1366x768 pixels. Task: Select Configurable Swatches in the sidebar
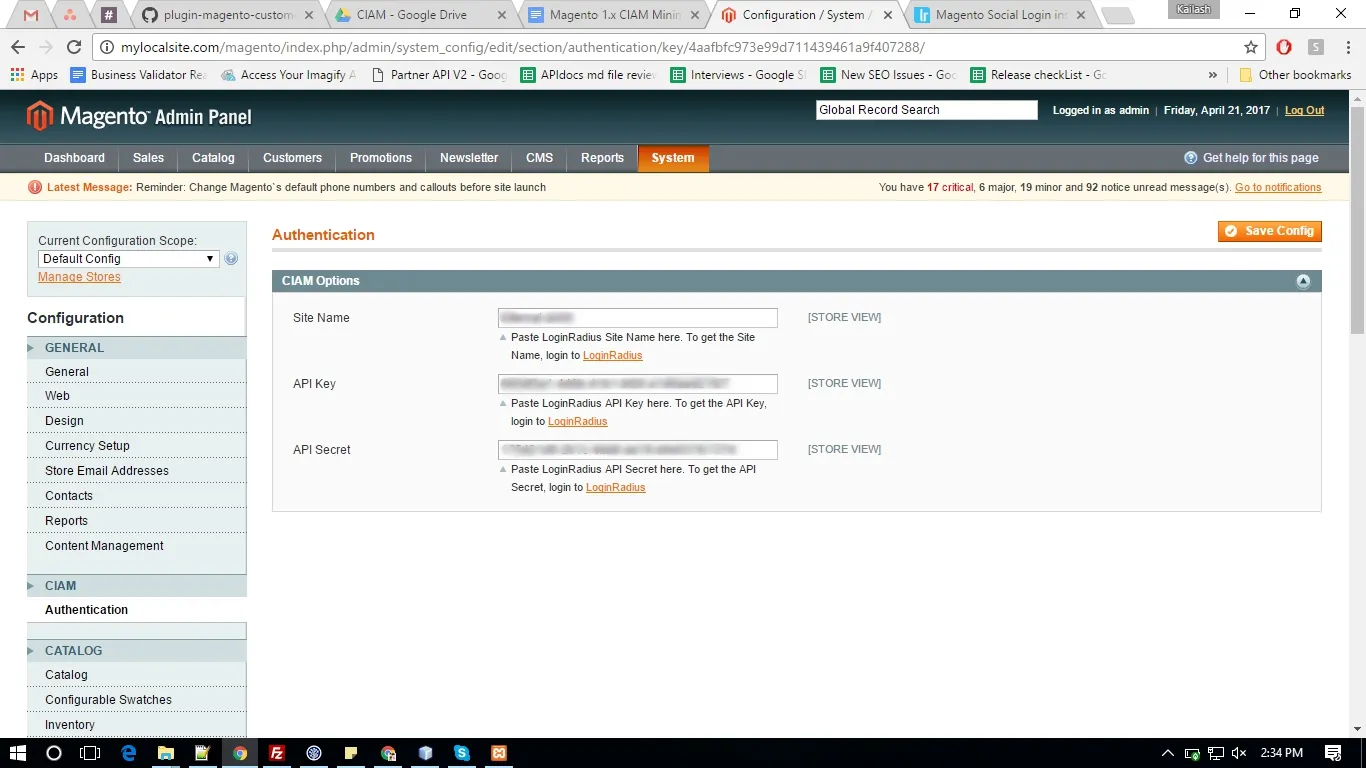[x=108, y=700]
